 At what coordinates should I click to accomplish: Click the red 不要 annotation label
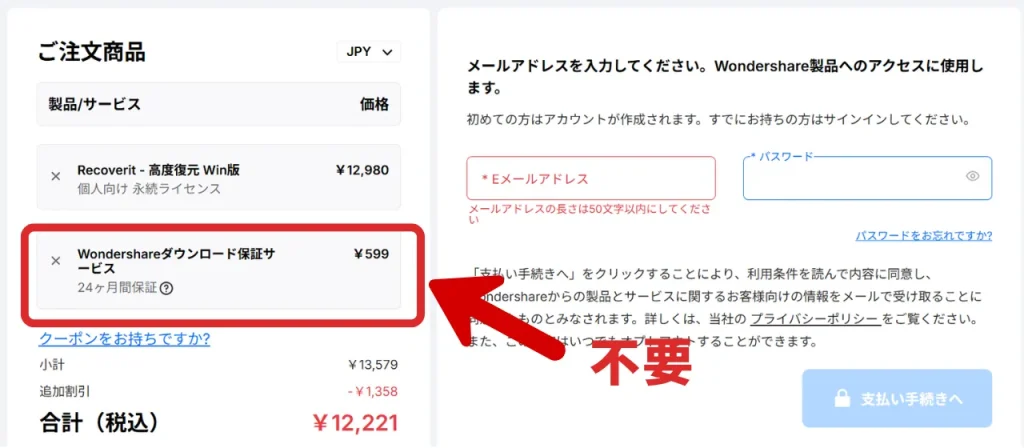[642, 363]
